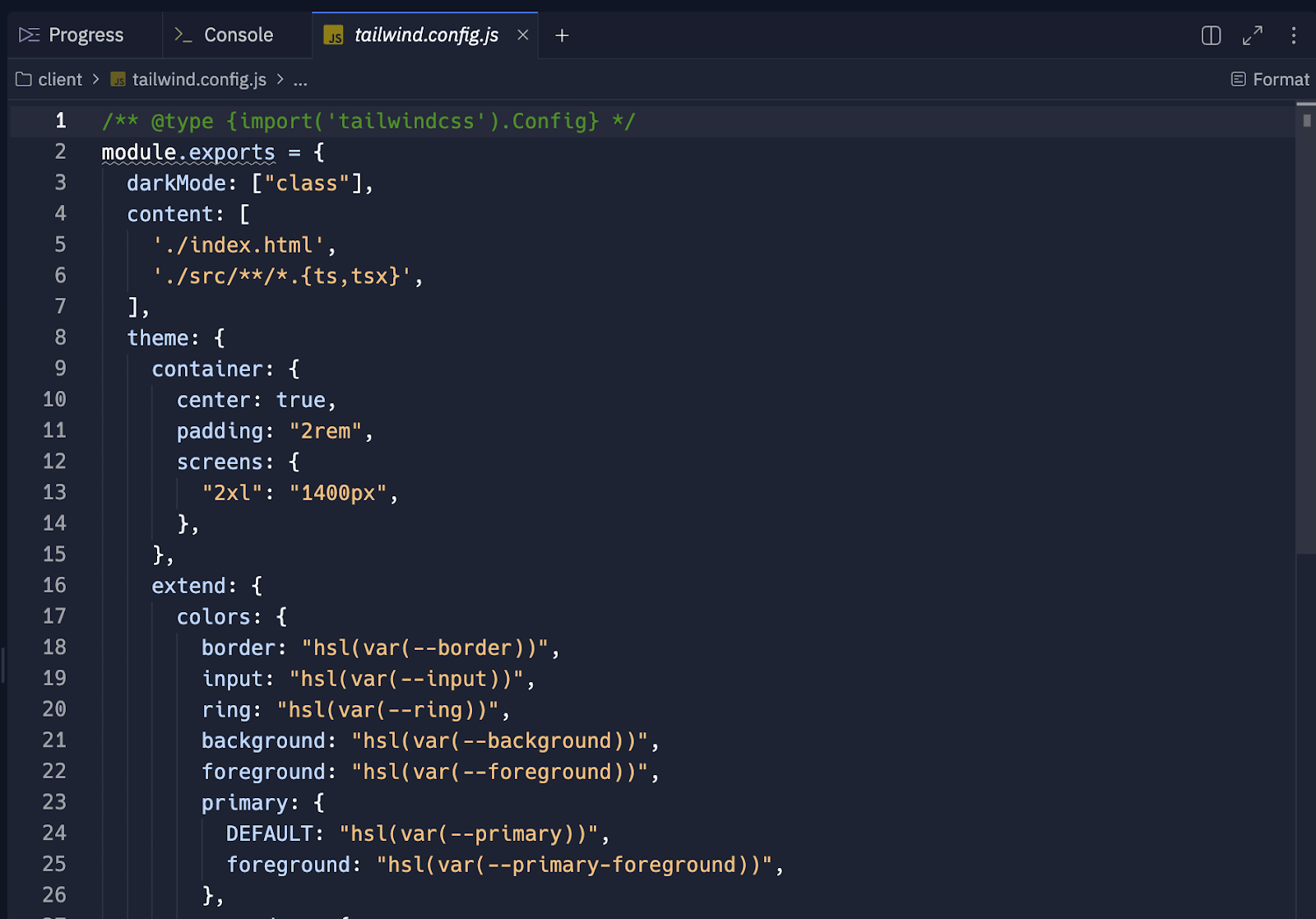Click the "2xl" key

pos(232,493)
